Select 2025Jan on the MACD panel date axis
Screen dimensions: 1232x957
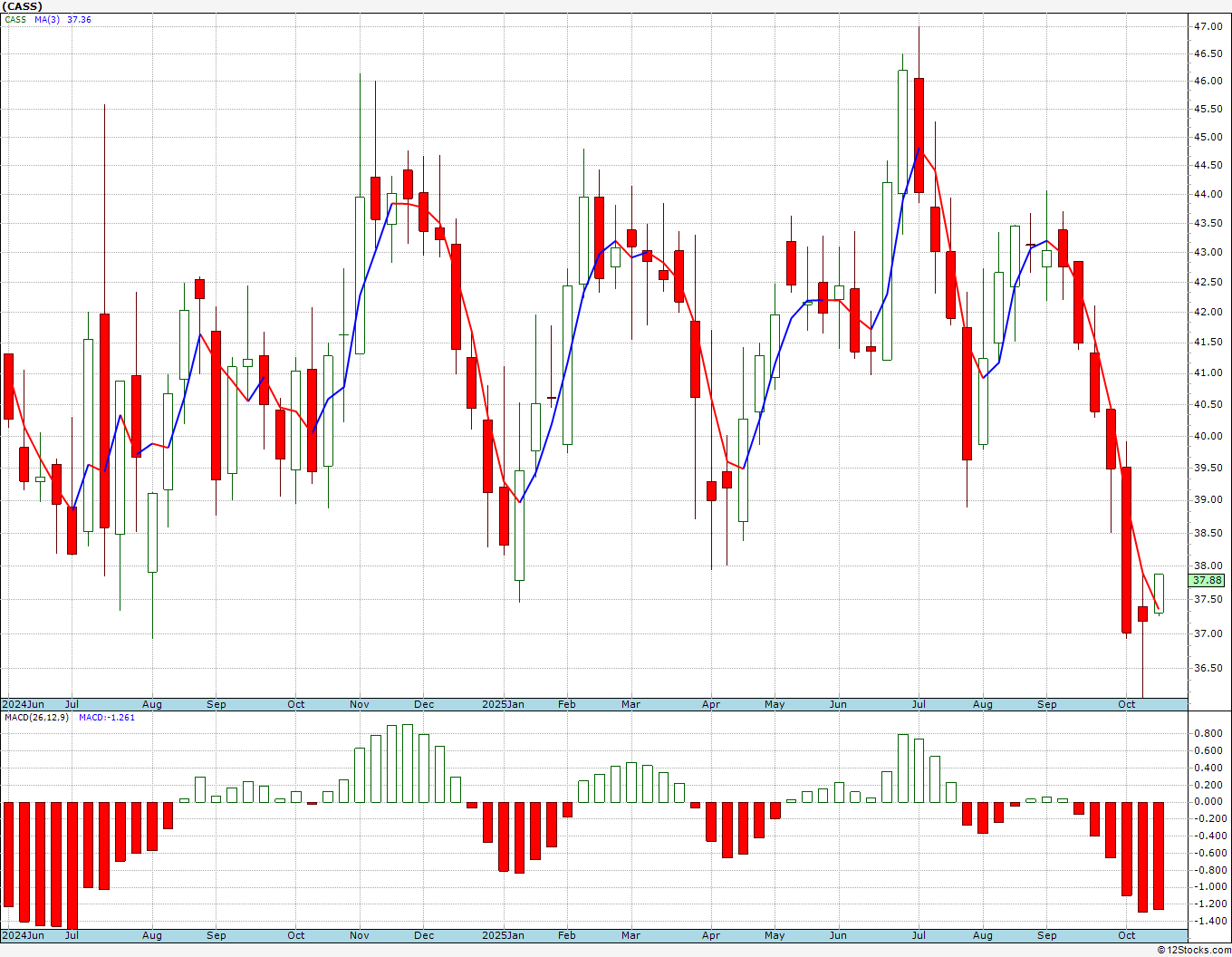tap(503, 935)
